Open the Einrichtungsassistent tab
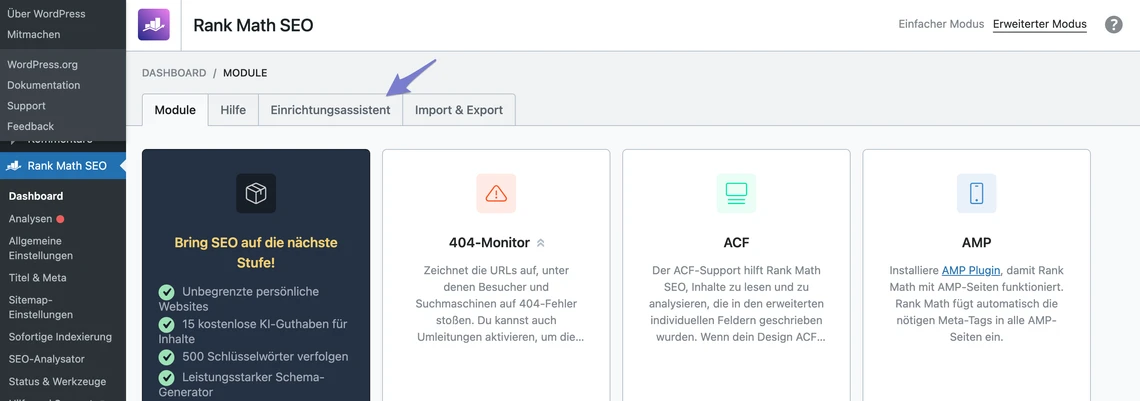The image size is (1140, 401). click(330, 110)
